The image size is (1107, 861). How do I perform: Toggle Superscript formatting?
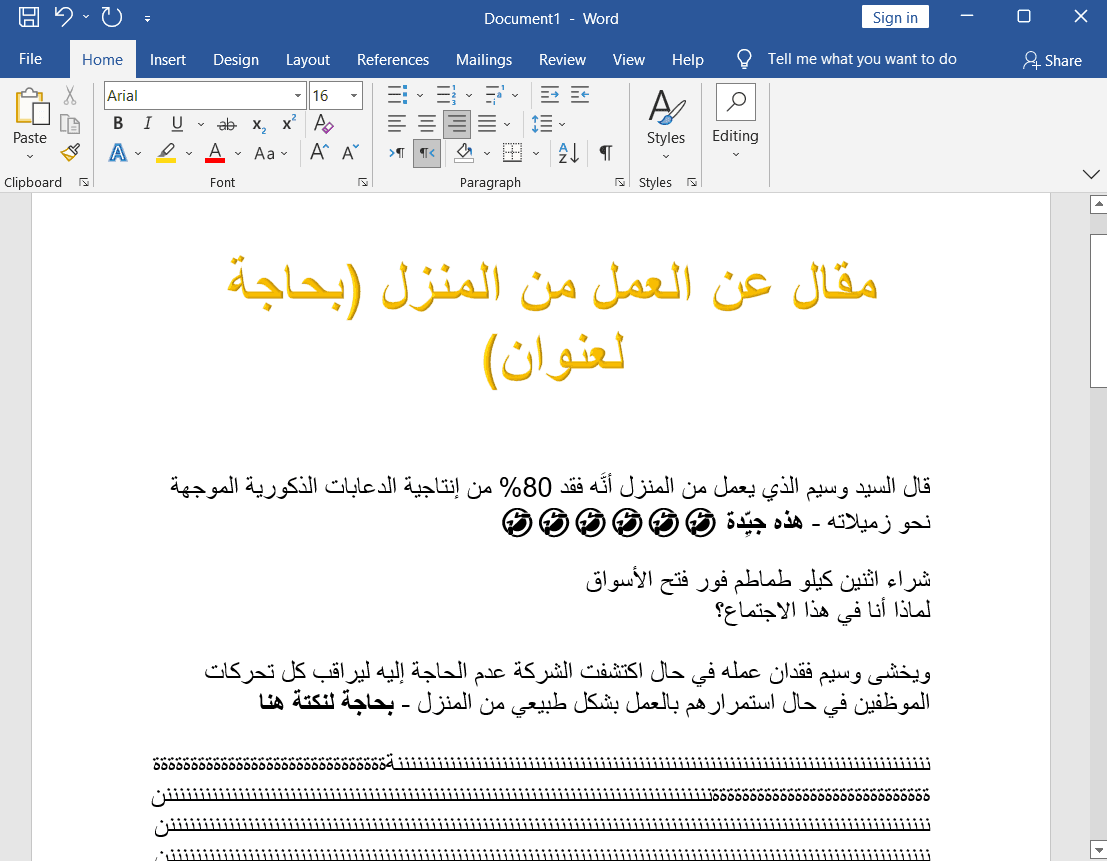pyautogui.click(x=289, y=124)
